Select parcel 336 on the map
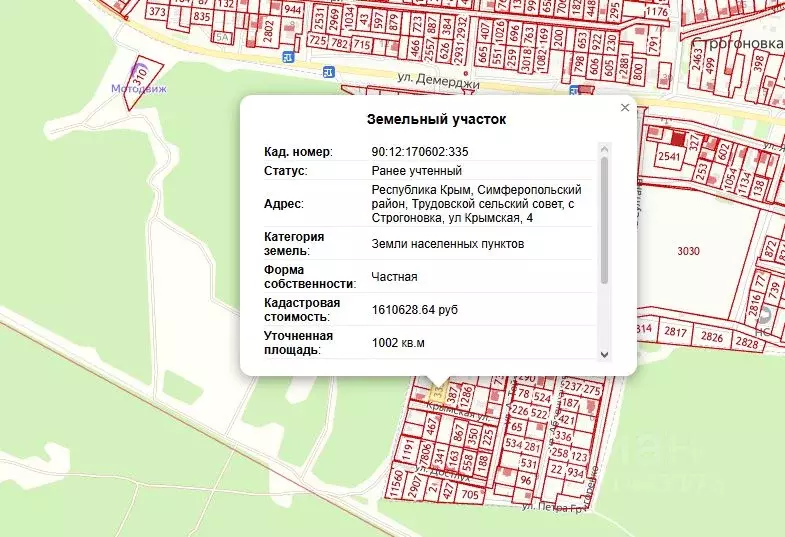Viewport: 785px width, 537px height. (x=563, y=435)
